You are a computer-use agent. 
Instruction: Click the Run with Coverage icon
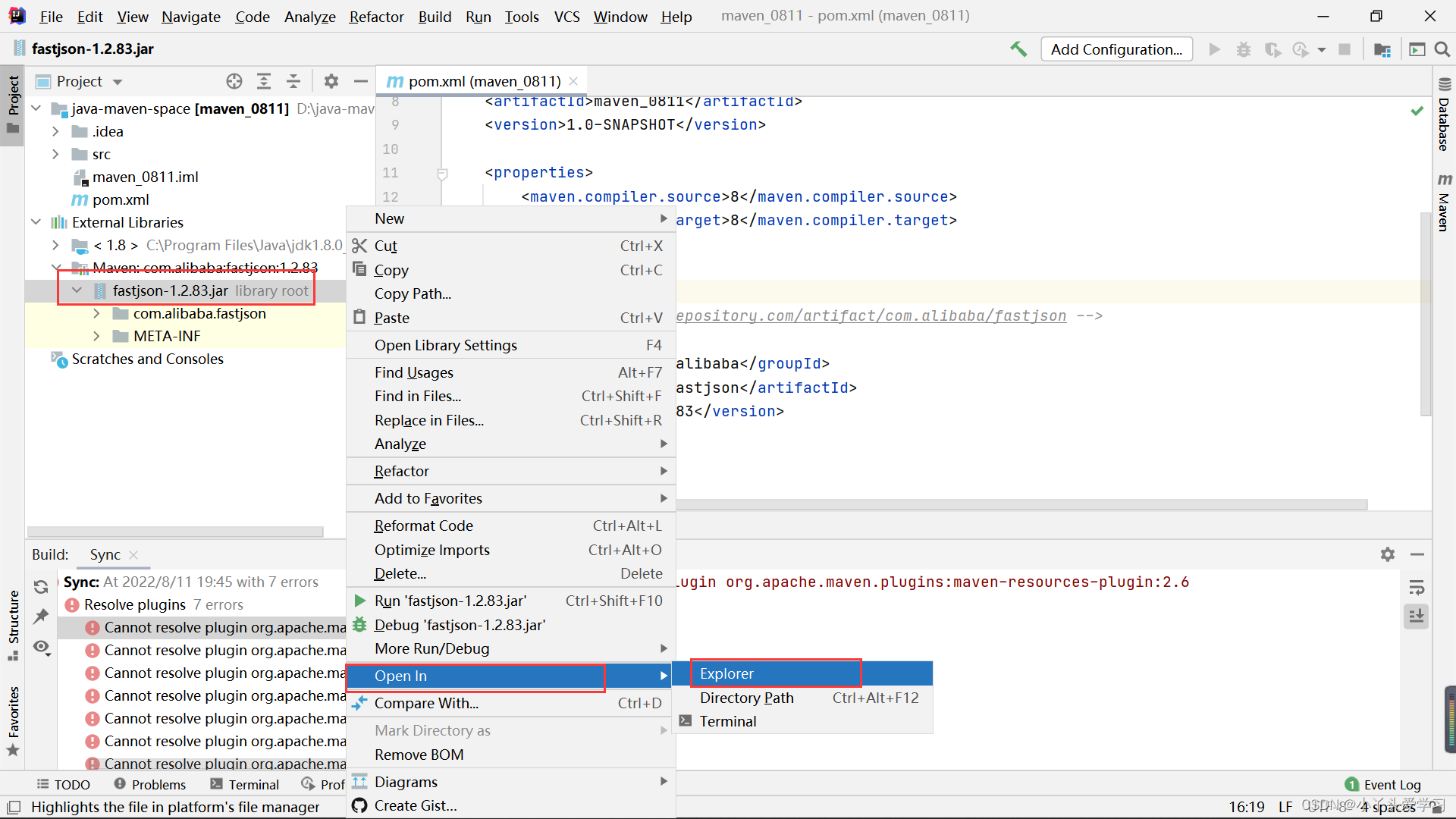[1272, 49]
